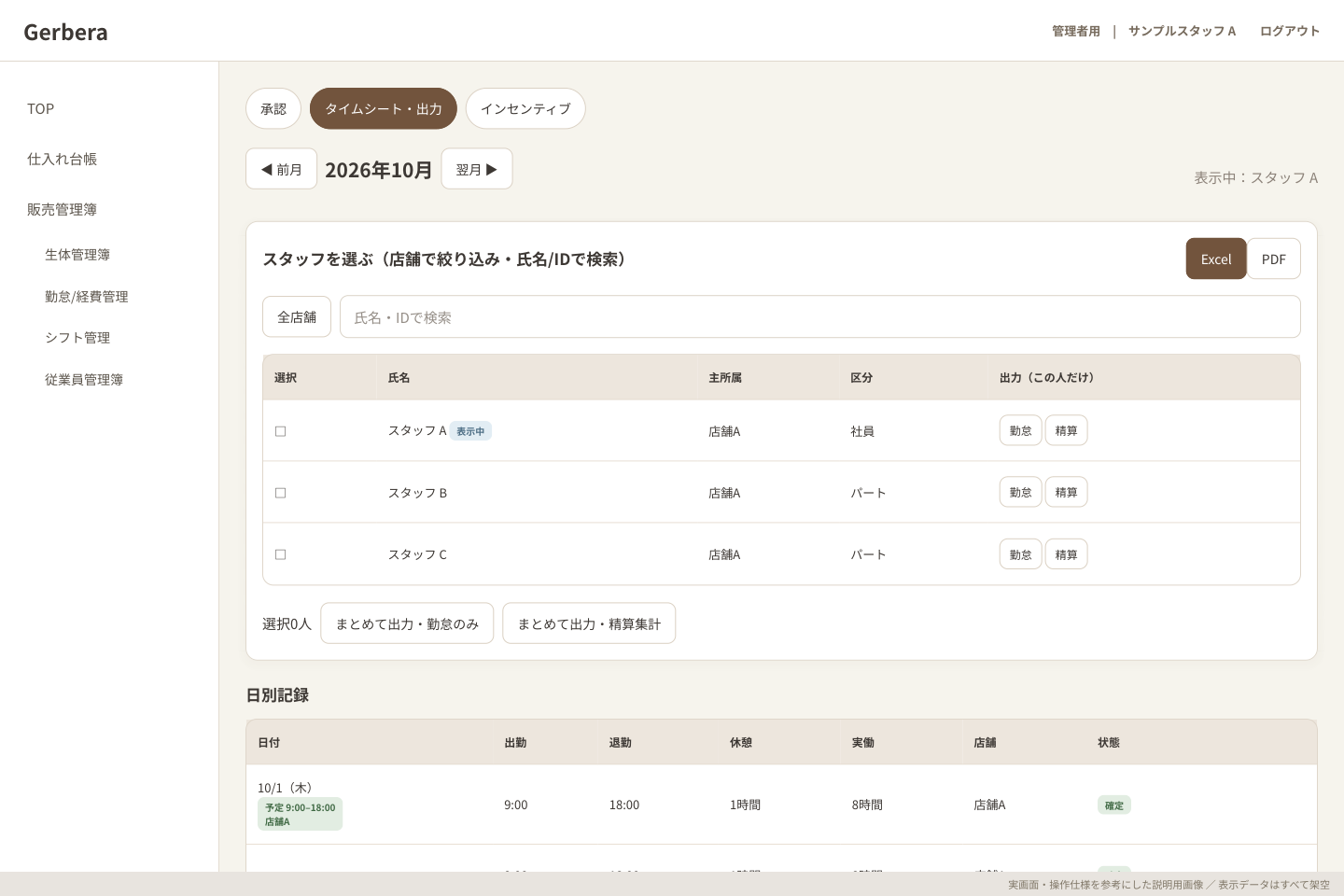Tick the checkbox for スタッフ B

click(280, 493)
